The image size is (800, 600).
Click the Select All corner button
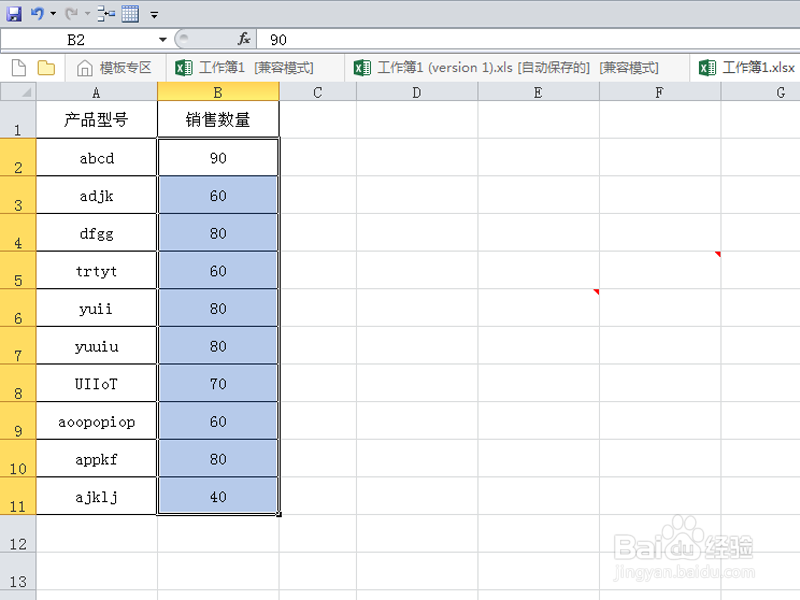tap(18, 92)
